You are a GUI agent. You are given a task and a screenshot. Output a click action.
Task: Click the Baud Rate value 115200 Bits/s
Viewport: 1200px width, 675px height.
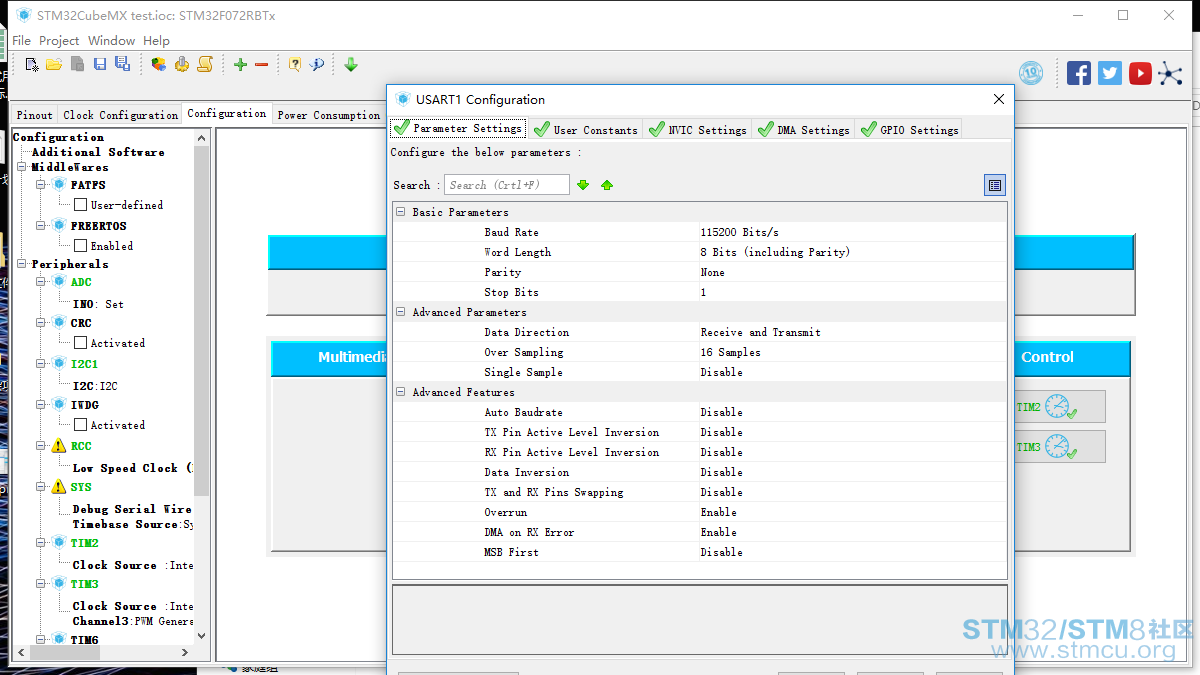pyautogui.click(x=739, y=232)
